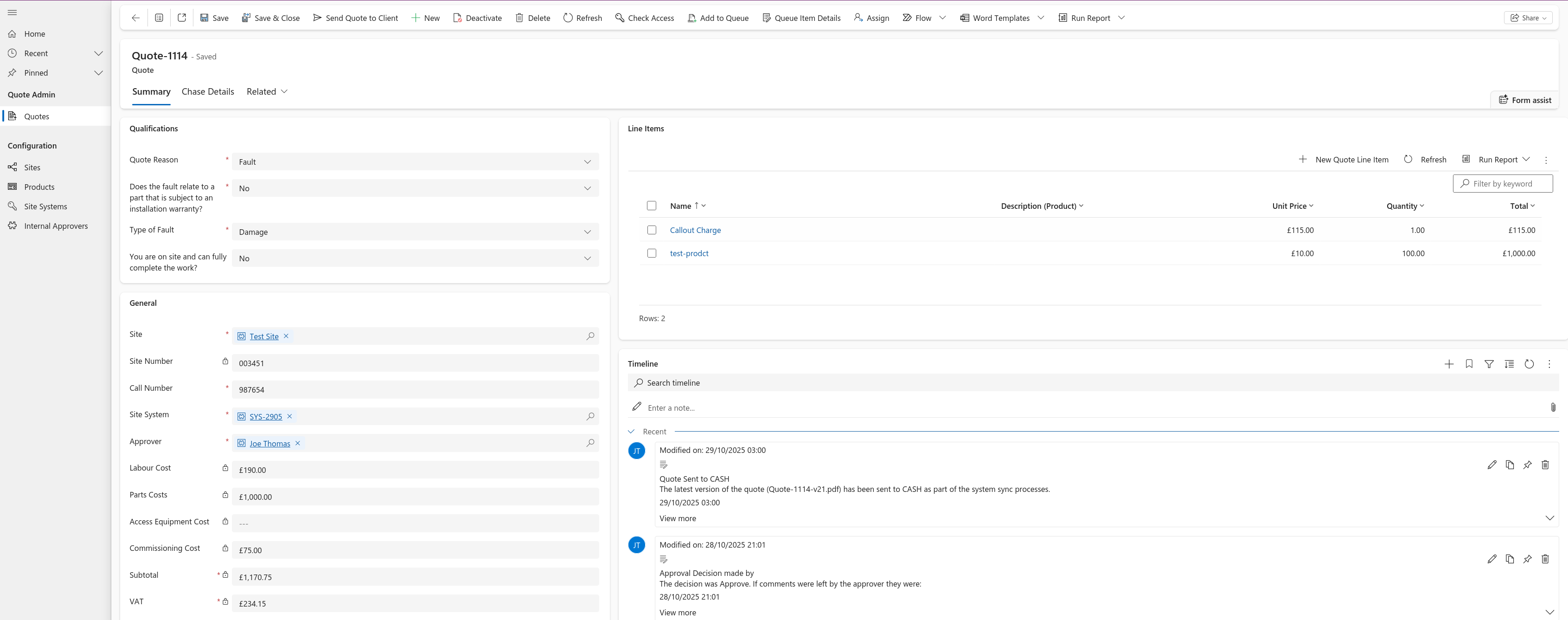Open the hamburger navigation menu
The width and height of the screenshot is (1568, 620).
point(12,12)
